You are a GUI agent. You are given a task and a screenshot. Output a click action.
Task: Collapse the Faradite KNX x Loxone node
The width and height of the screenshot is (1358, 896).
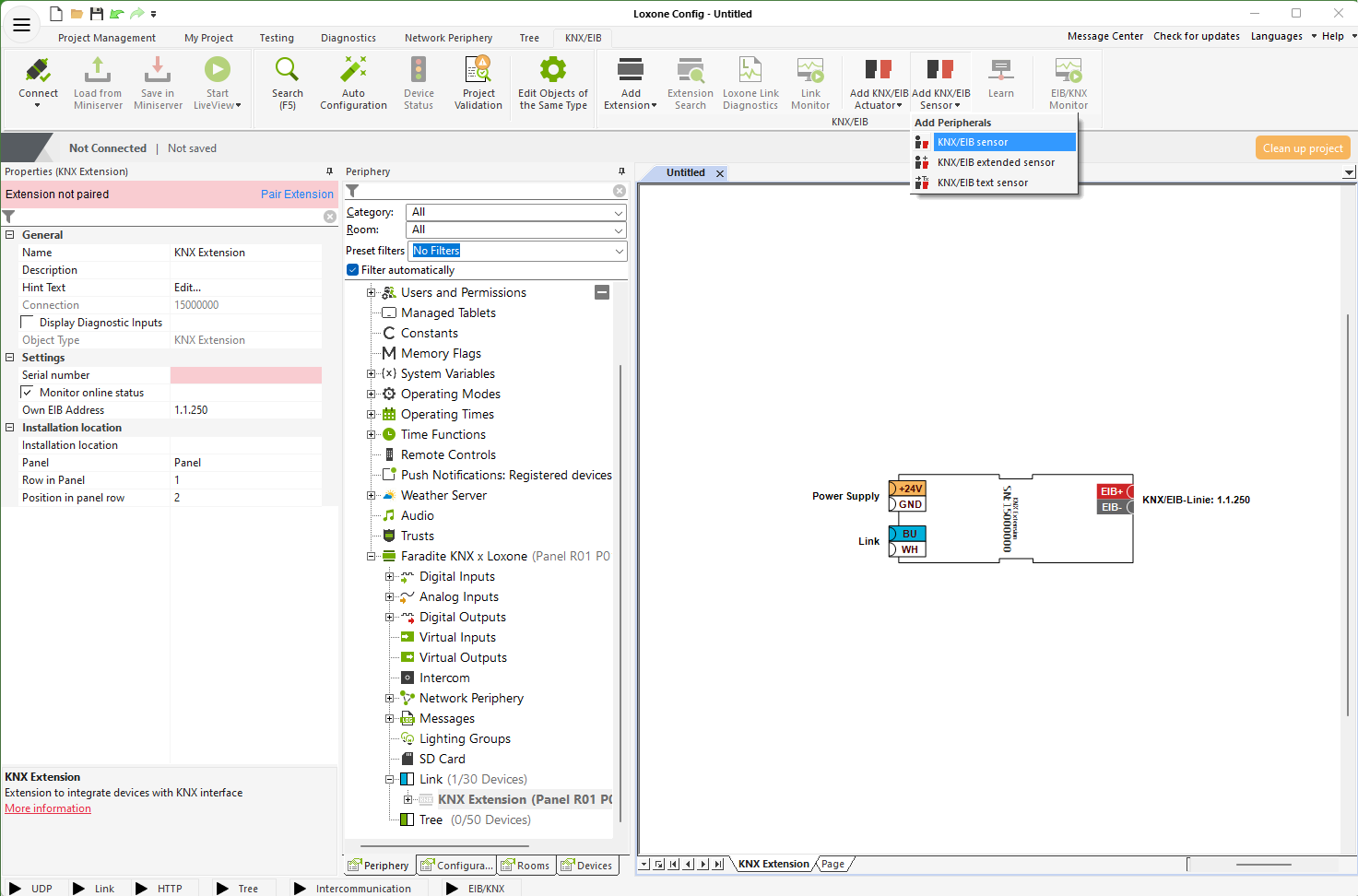pos(371,556)
